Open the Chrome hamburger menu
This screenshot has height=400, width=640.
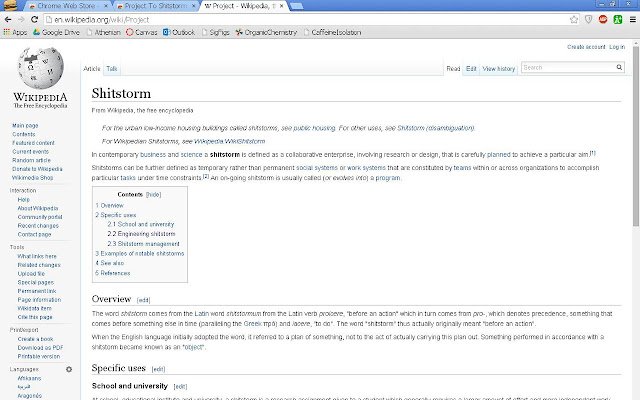pos(633,20)
